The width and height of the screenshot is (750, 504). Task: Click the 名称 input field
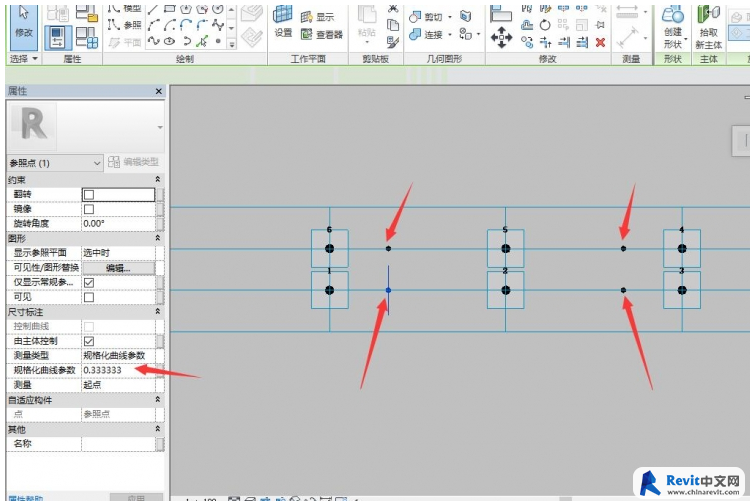[119, 443]
